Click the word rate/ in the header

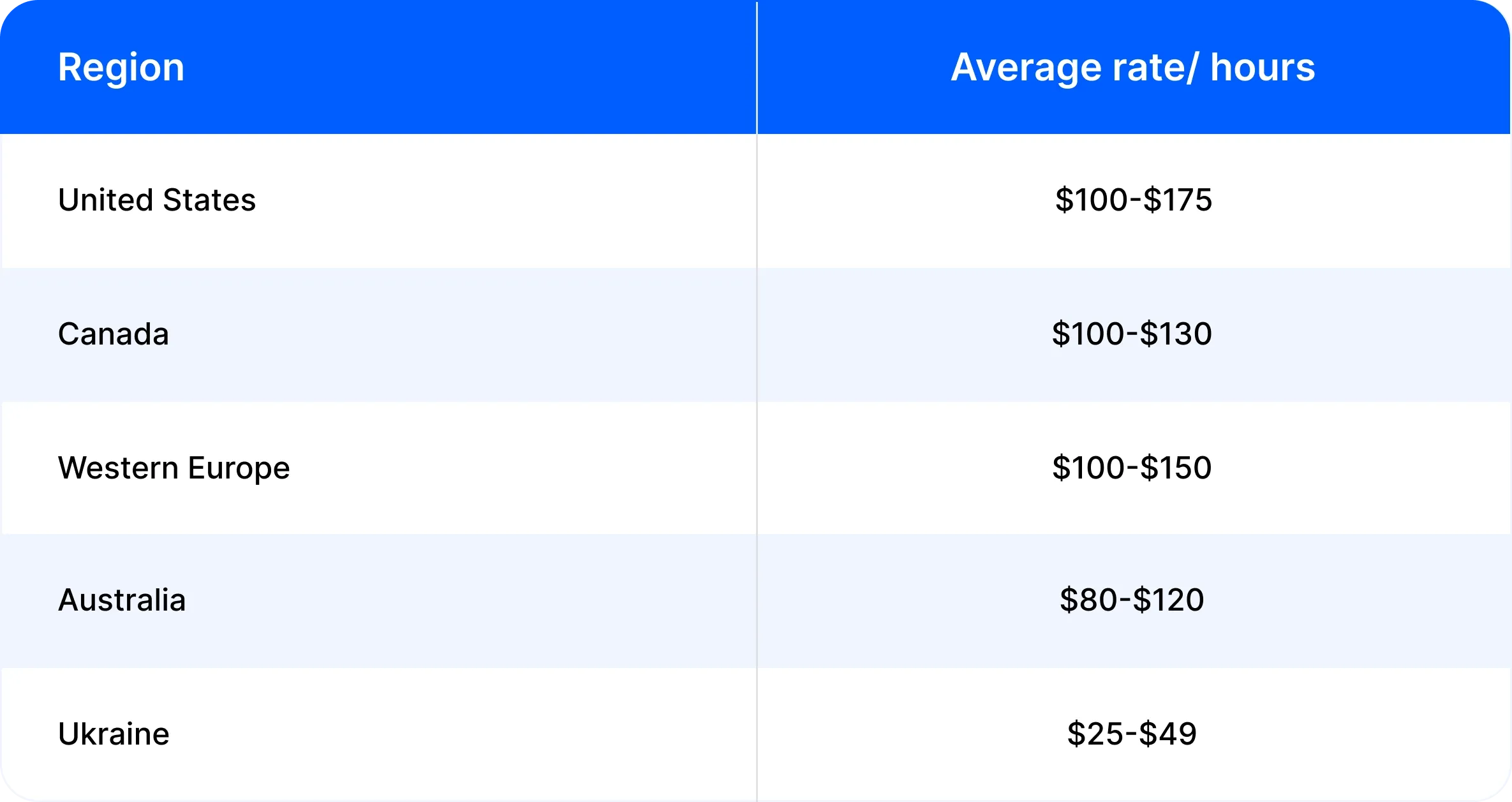point(1155,68)
